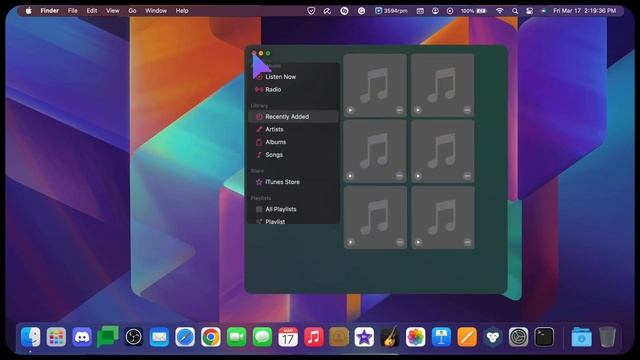This screenshot has width=640, height=360.
Task: Open Mail from the Dock
Action: click(x=159, y=337)
